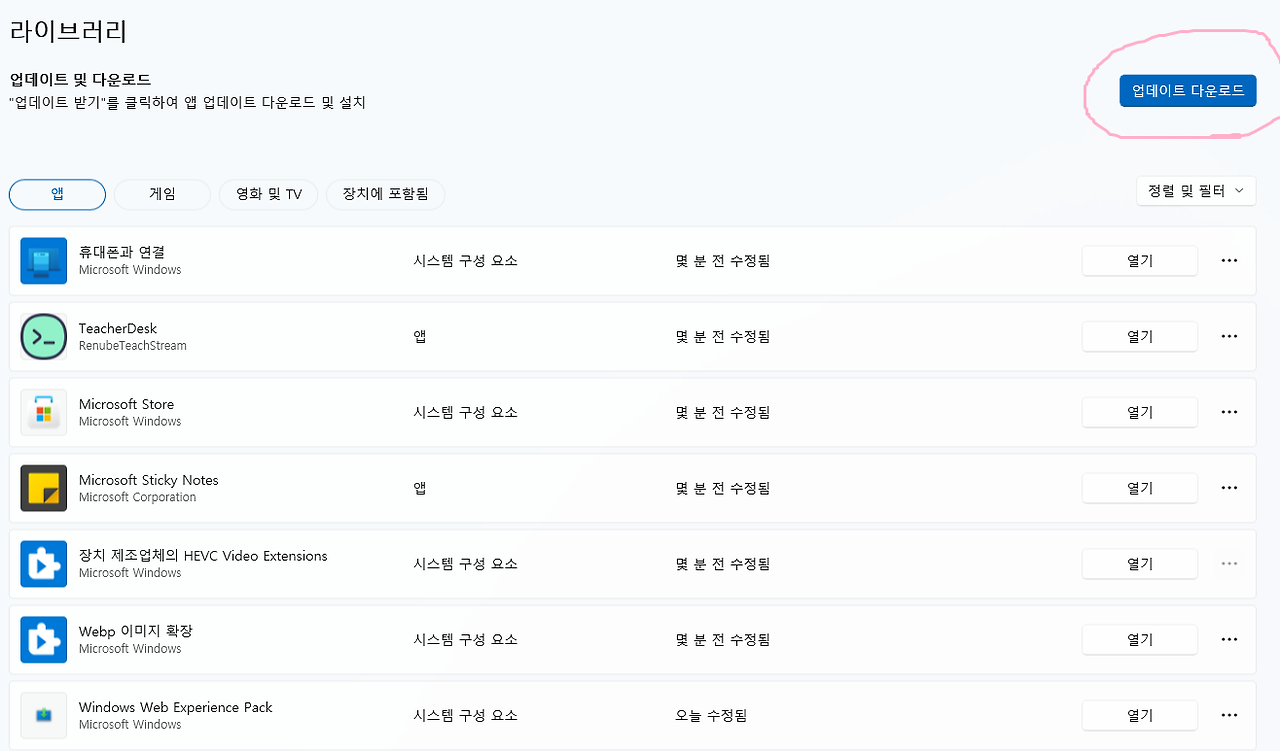Open more options for Webp 이미지 확장
The height and width of the screenshot is (751, 1280).
1229,640
